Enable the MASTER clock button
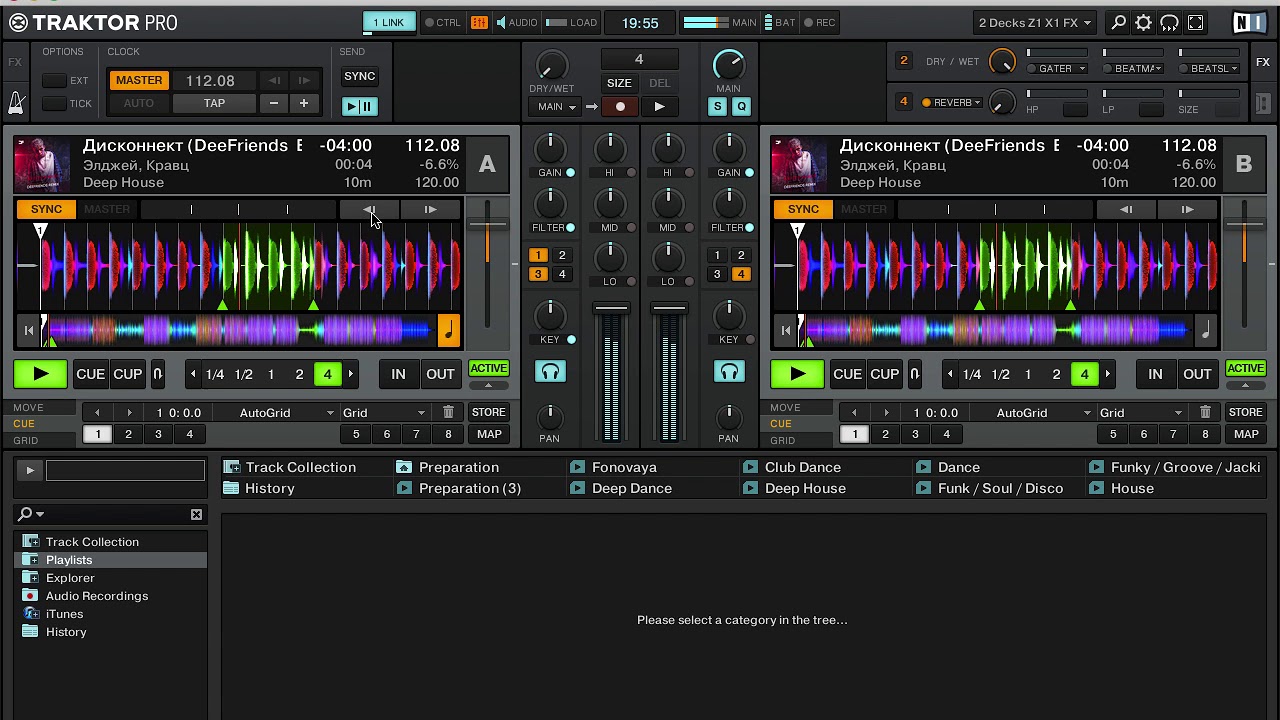 click(x=139, y=80)
